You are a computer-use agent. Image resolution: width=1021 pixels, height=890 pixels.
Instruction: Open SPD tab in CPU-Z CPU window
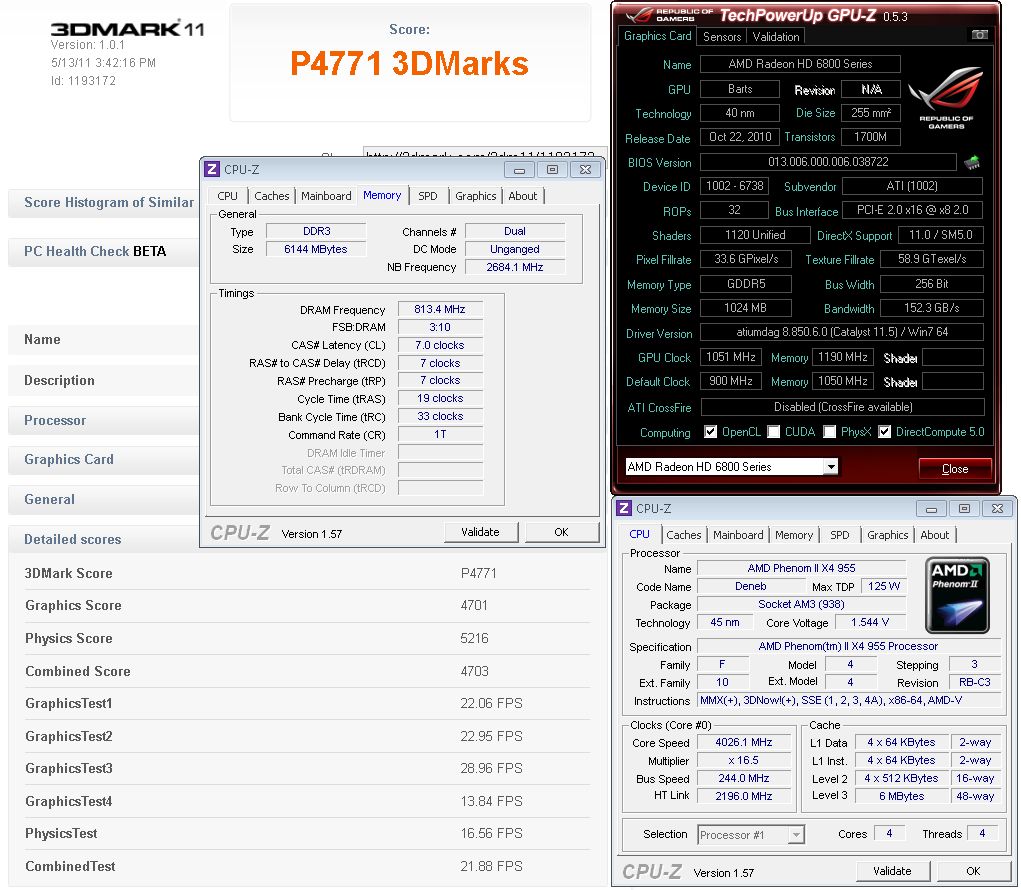[x=839, y=535]
